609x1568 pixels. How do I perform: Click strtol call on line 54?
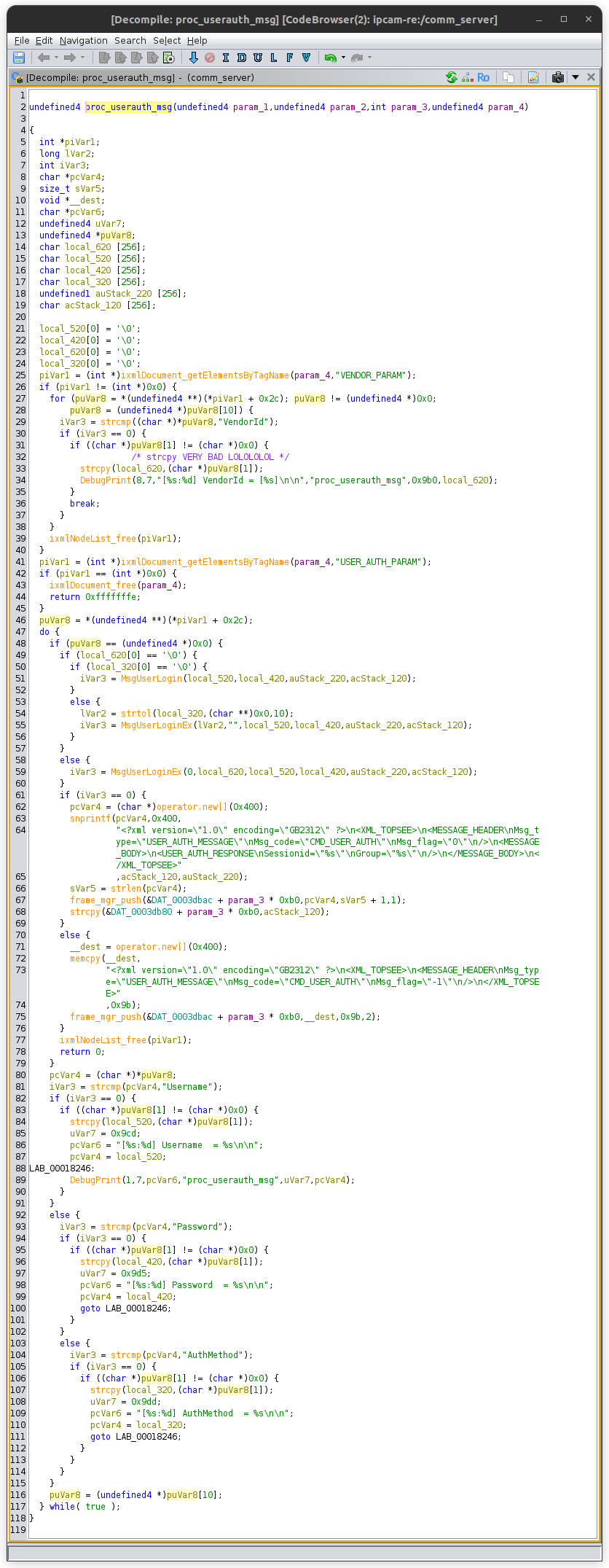click(x=136, y=714)
